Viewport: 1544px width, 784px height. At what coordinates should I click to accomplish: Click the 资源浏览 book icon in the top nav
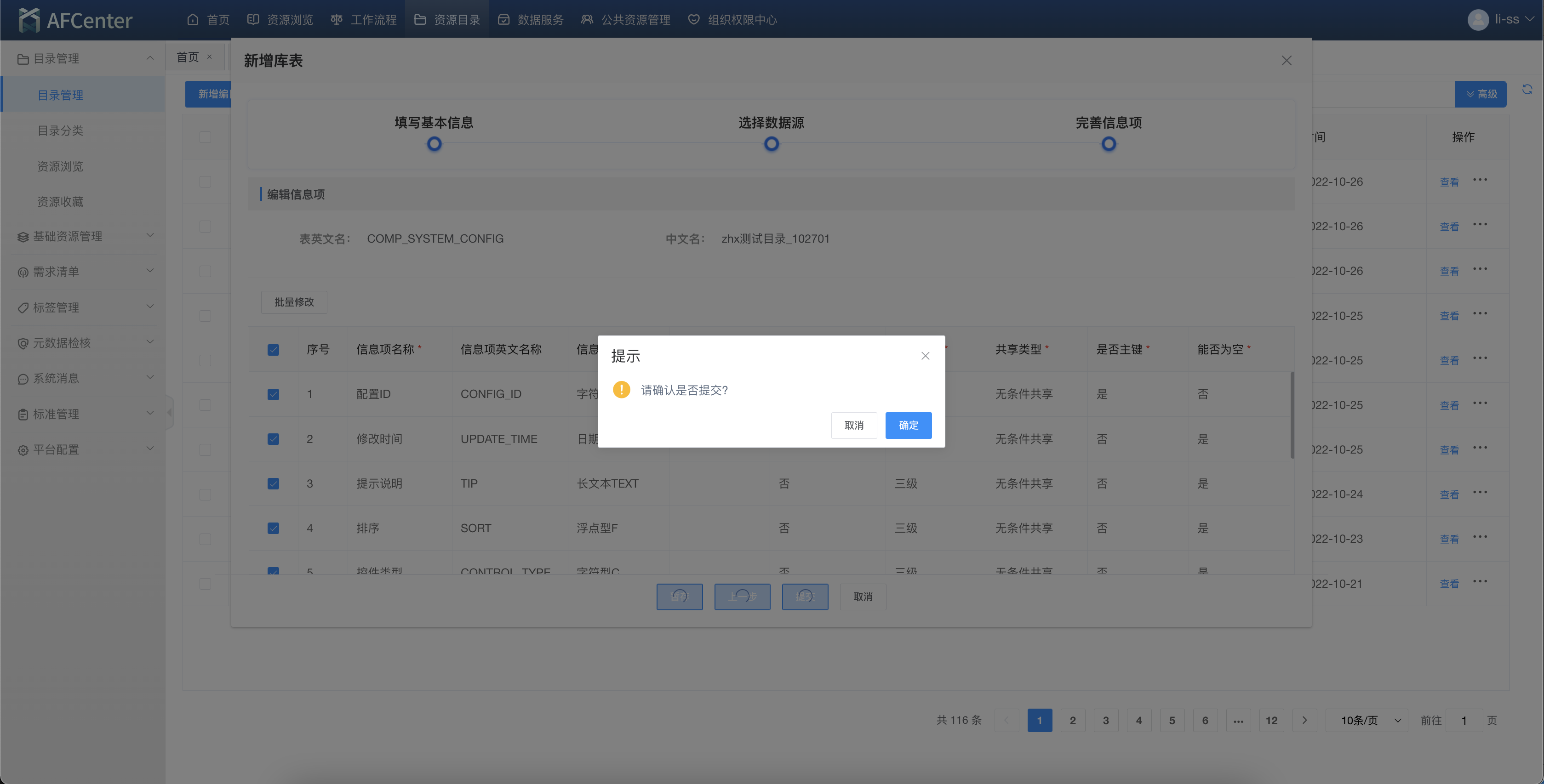click(x=253, y=20)
